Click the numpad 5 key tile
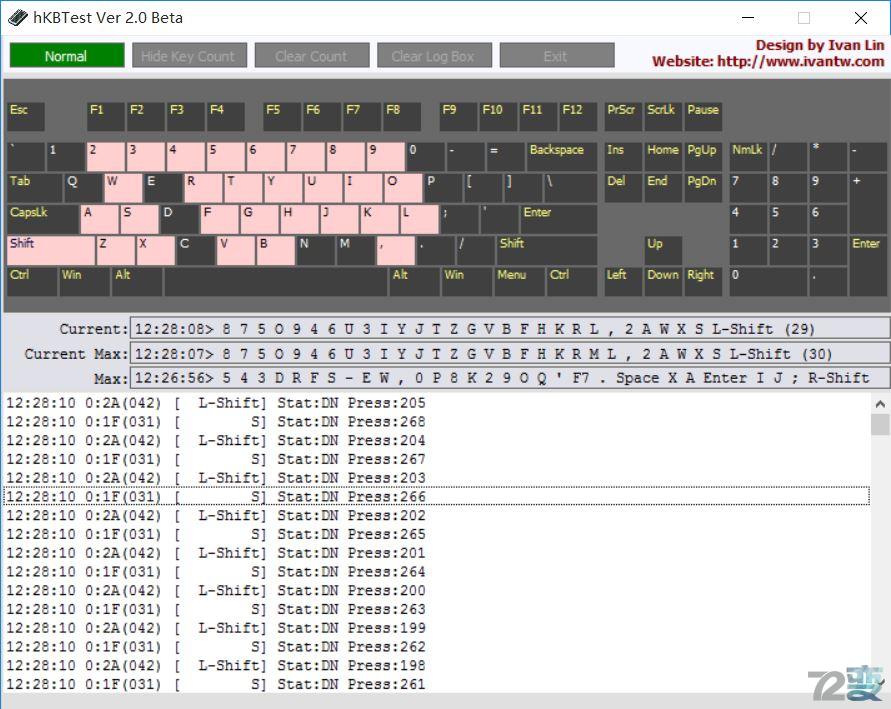The image size is (891, 709). [x=788, y=219]
